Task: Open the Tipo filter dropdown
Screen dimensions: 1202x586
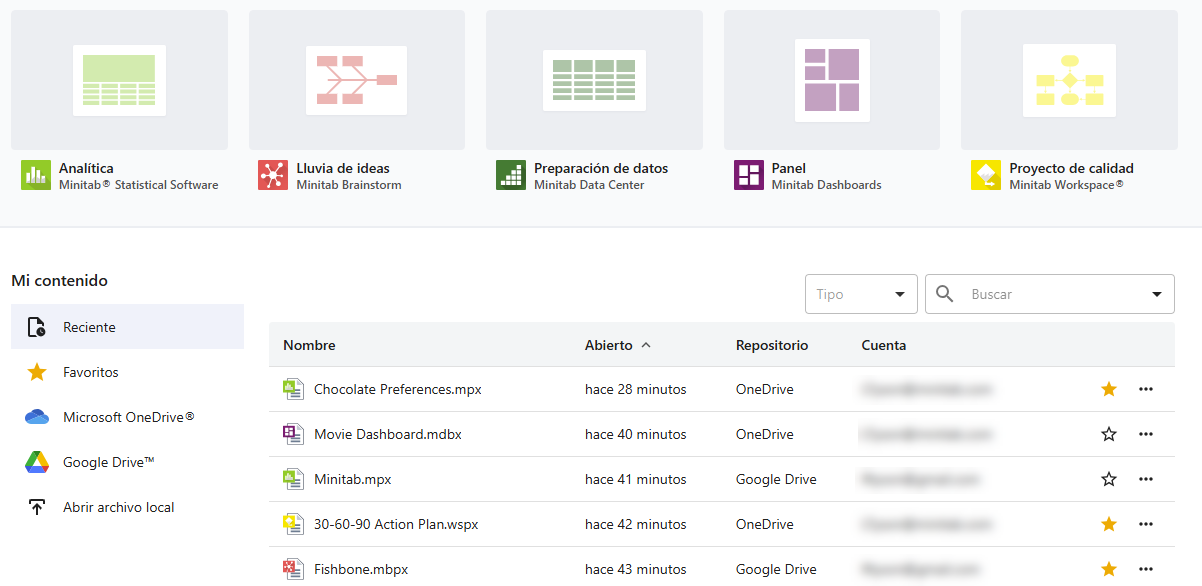Action: tap(861, 293)
